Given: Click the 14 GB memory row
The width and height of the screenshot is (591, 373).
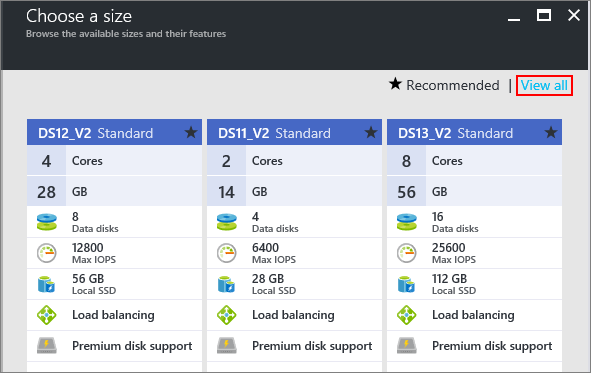Looking at the screenshot, I should (294, 191).
